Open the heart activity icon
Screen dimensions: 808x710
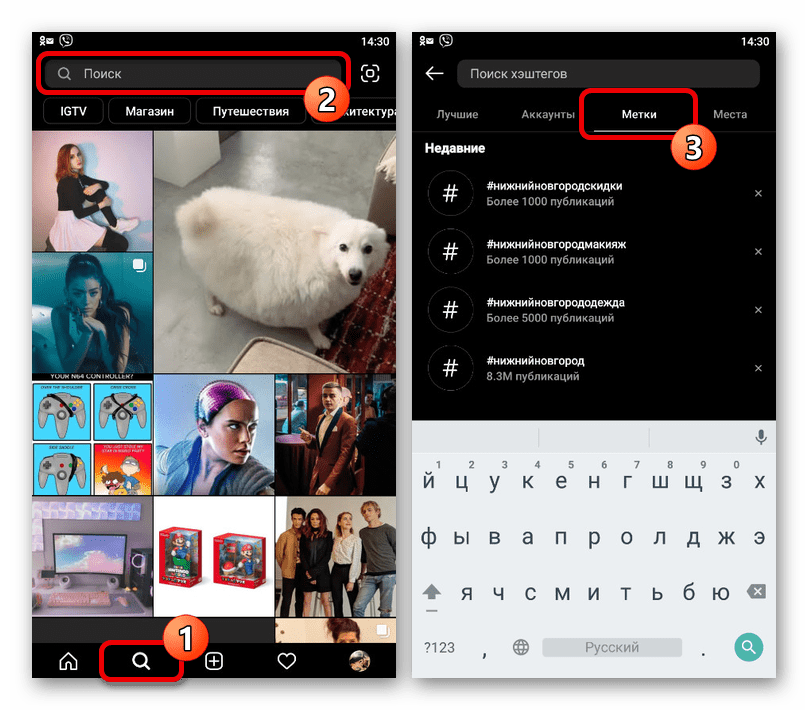tap(287, 661)
